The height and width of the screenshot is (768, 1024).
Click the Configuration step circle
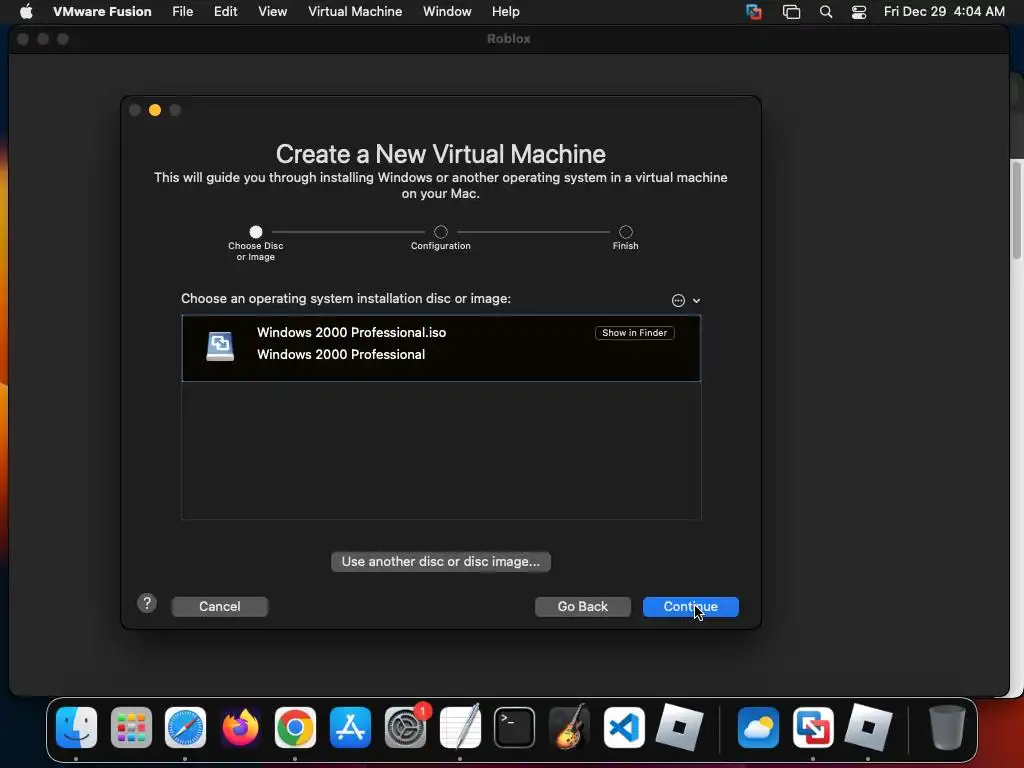[x=441, y=232]
